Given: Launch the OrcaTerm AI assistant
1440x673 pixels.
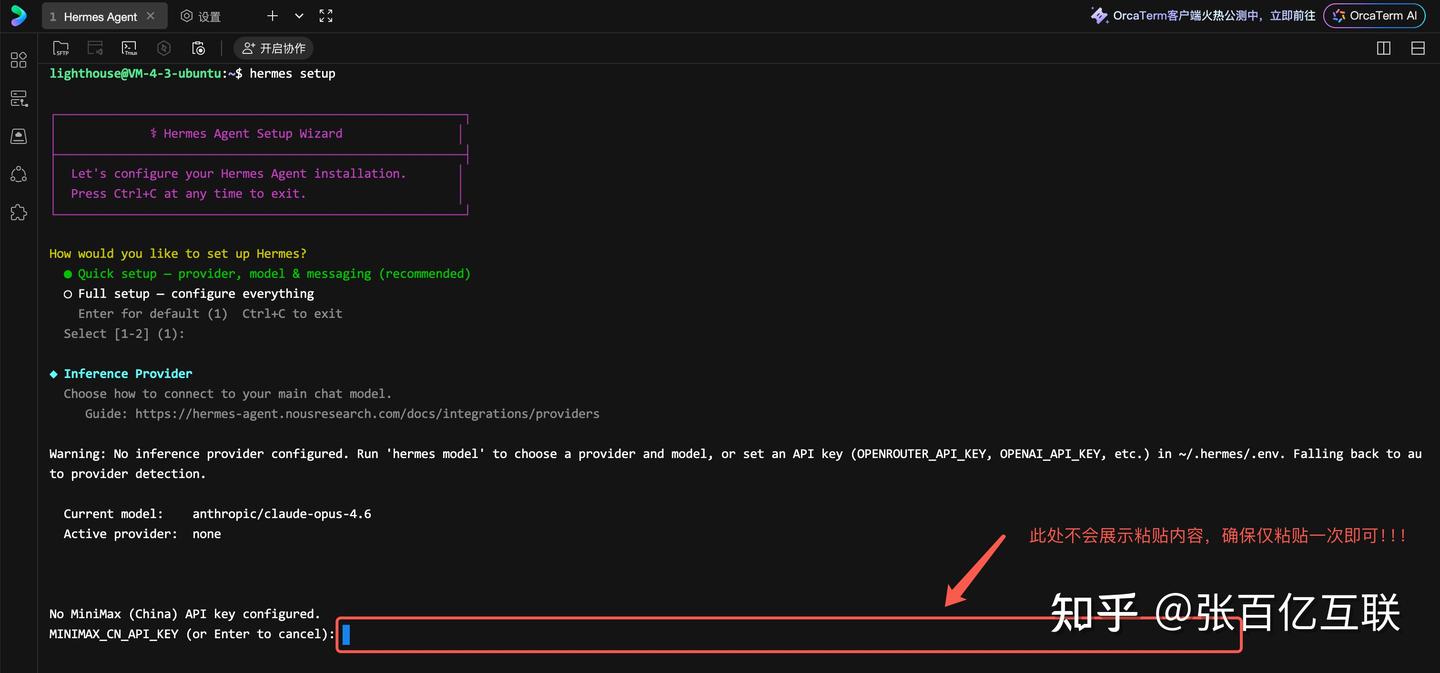Looking at the screenshot, I should click(x=1374, y=15).
